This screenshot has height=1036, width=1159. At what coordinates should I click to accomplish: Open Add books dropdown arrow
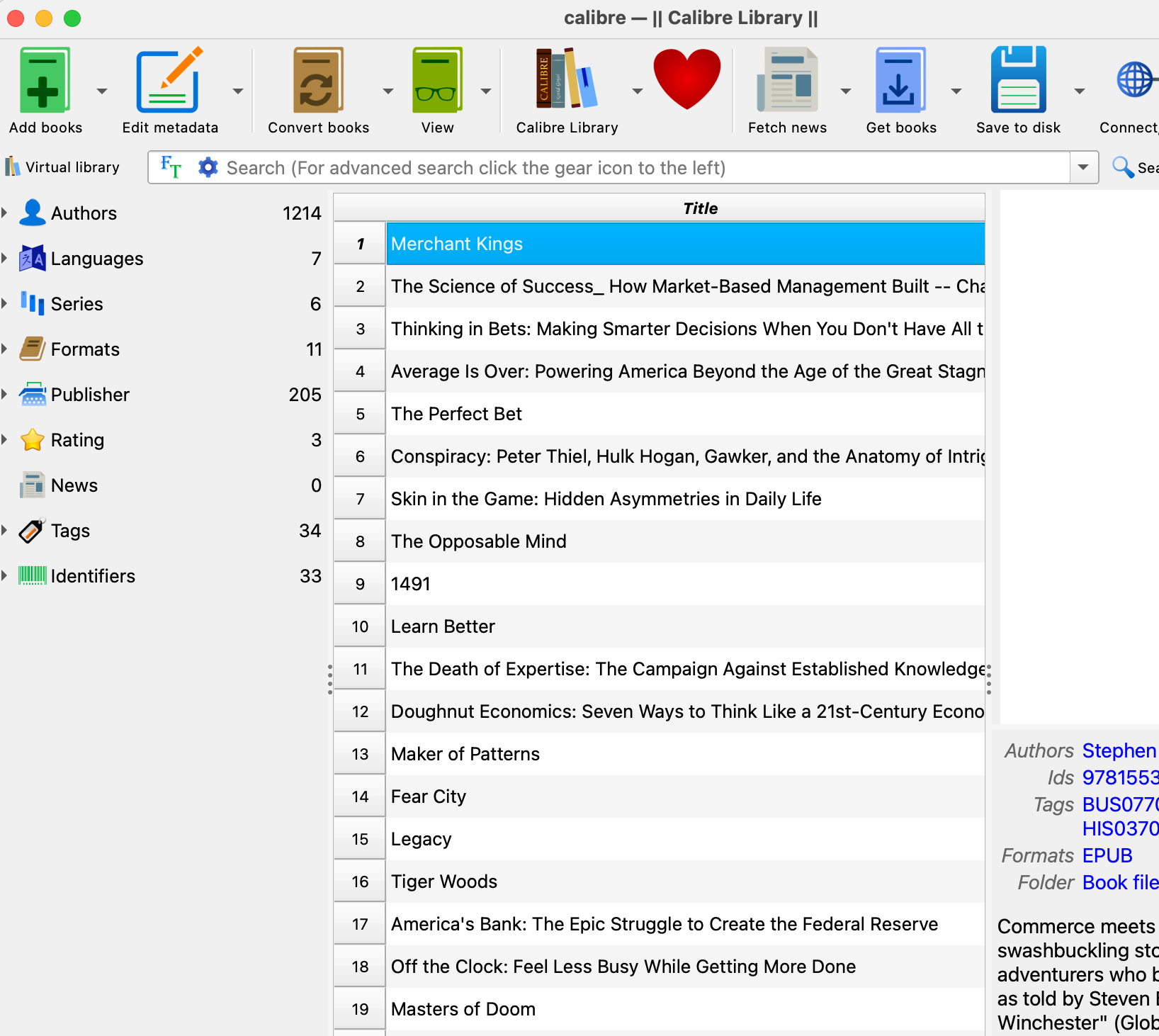click(102, 91)
